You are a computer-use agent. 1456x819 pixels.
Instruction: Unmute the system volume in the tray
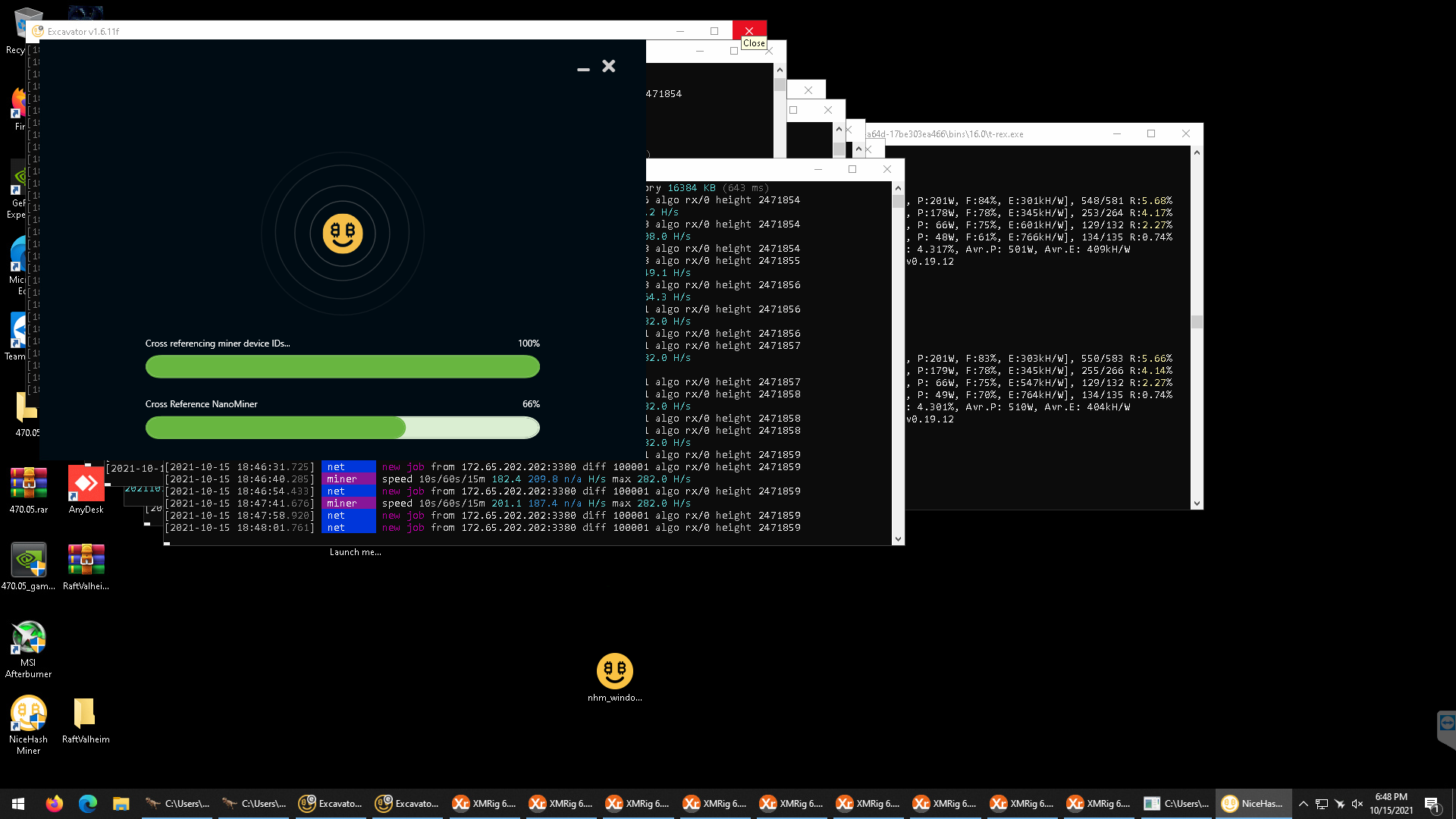coord(1356,803)
